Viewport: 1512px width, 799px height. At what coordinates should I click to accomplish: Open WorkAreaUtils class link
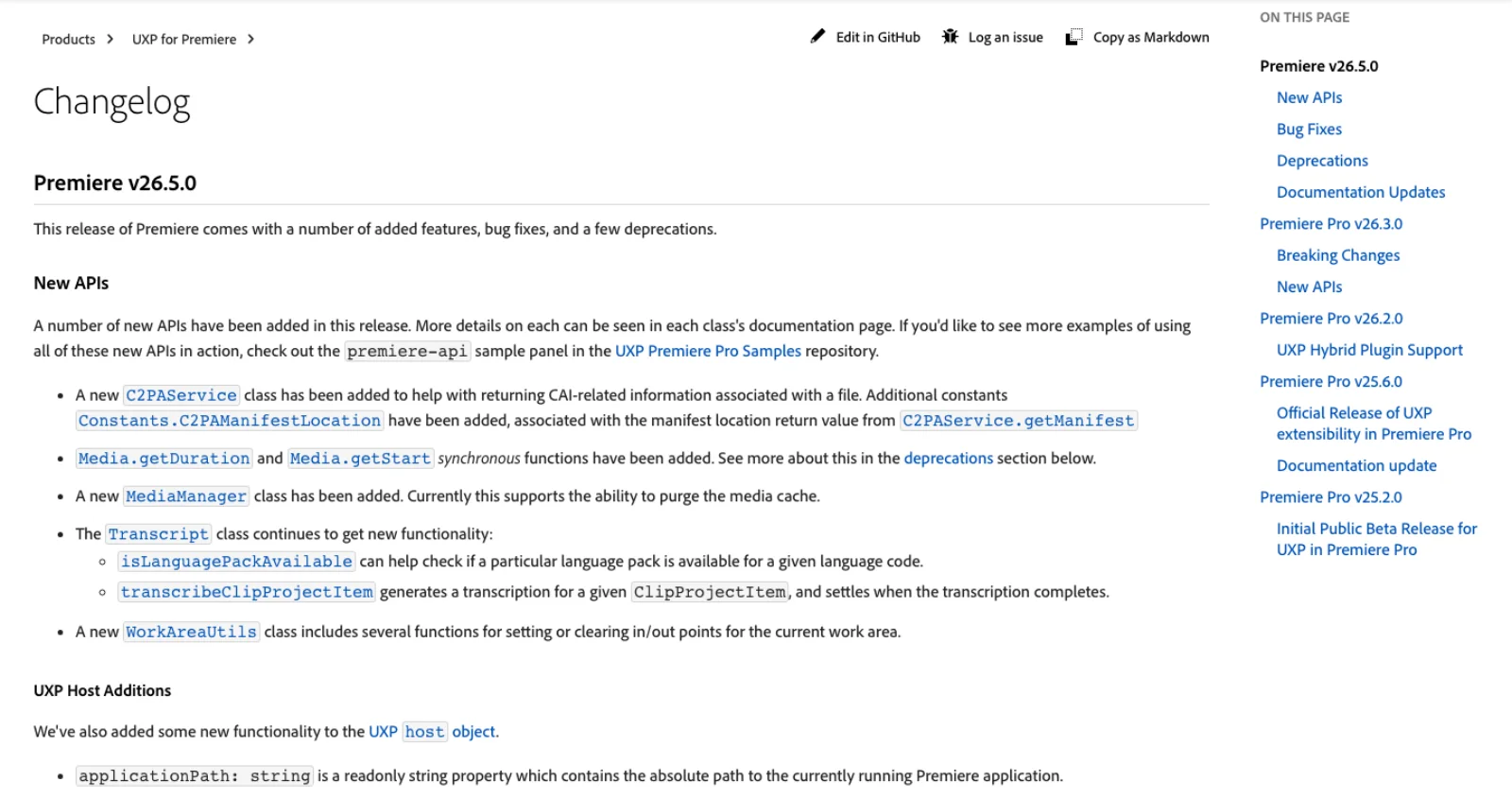point(192,632)
